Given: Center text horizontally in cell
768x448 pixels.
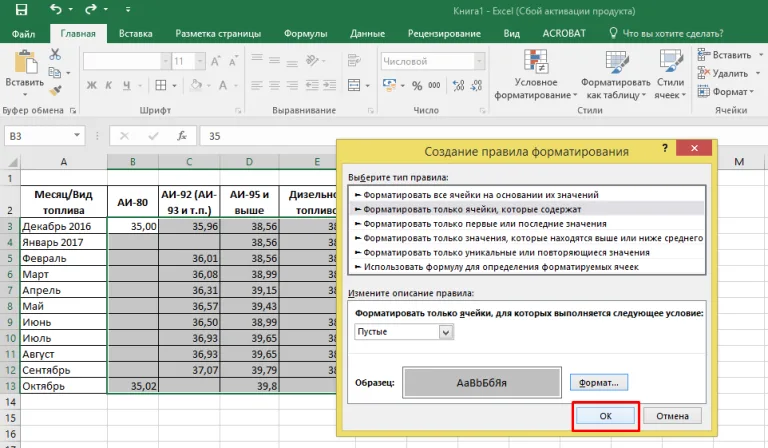Looking at the screenshot, I should pyautogui.click(x=274, y=86).
